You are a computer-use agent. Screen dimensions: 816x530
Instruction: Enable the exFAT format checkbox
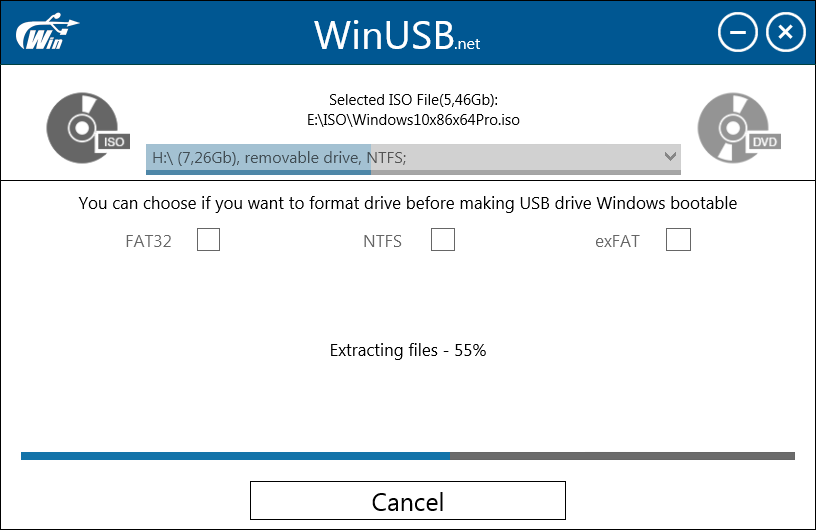coord(678,239)
